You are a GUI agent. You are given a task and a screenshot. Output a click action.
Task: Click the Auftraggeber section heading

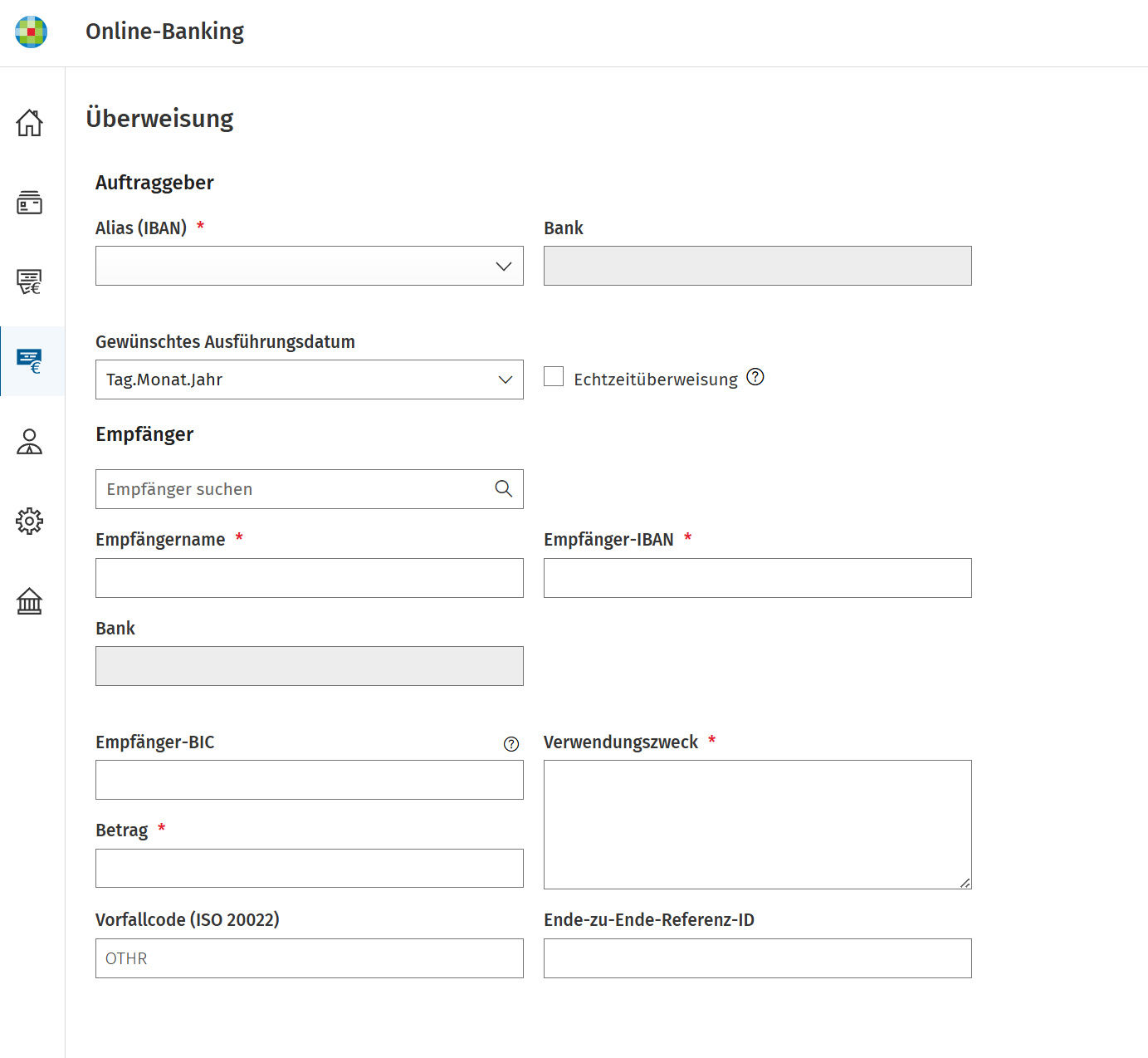(154, 183)
